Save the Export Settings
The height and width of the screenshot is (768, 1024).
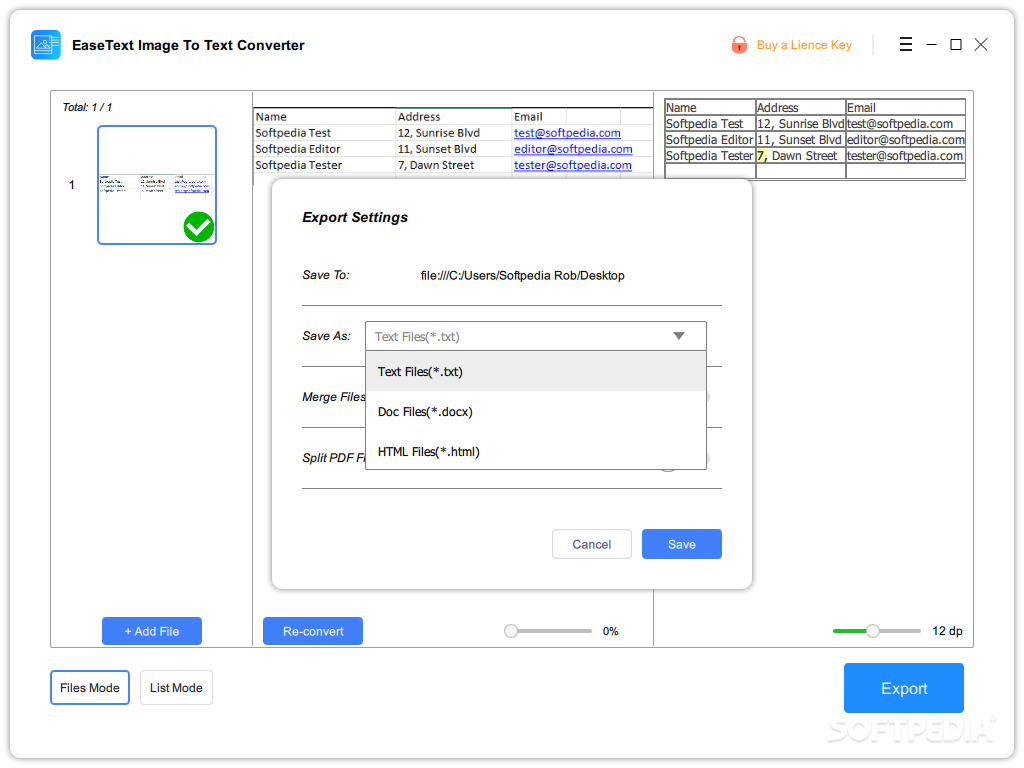click(682, 544)
